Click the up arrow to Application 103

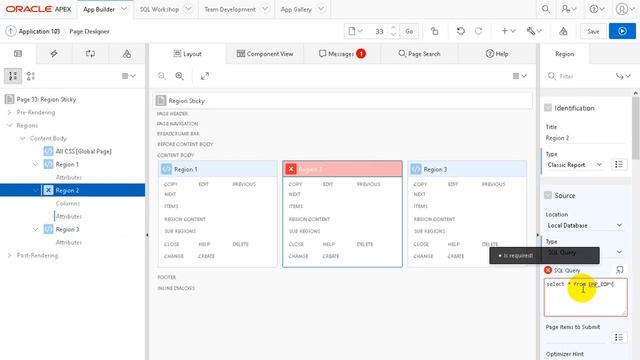(x=11, y=31)
